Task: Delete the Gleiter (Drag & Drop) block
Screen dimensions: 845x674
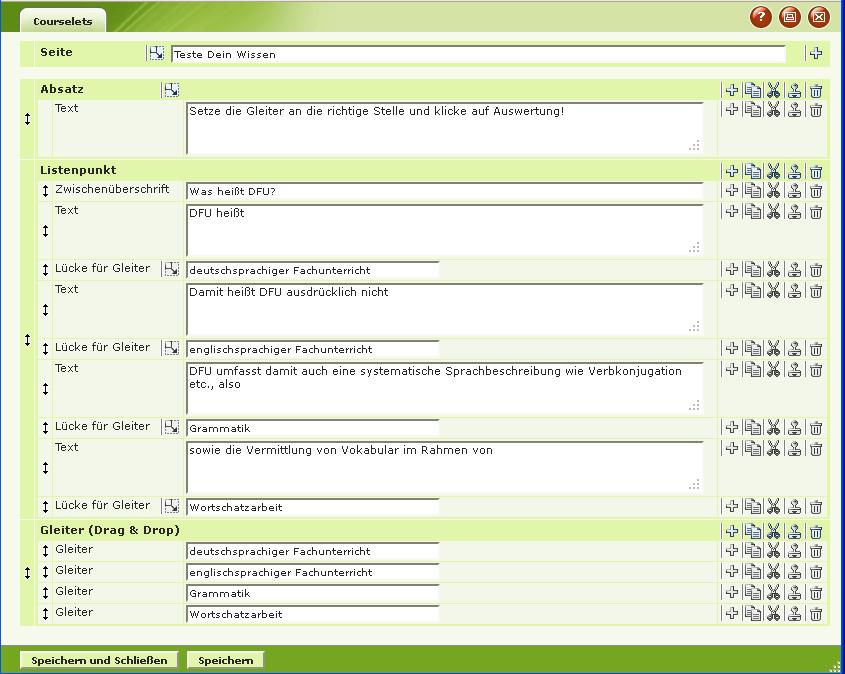Action: tap(816, 531)
